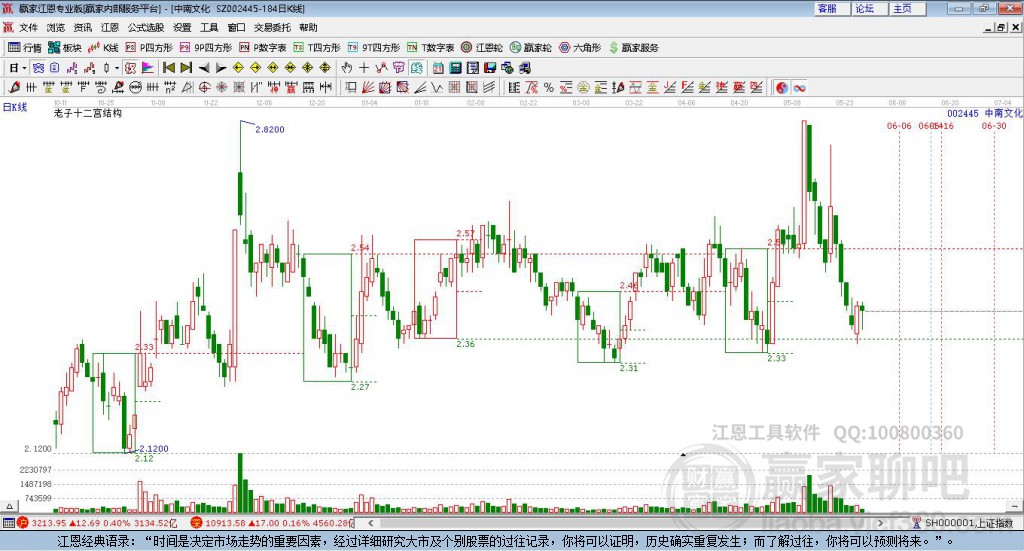Open the 9T四方形 tool
1024x551 pixels.
coord(374,48)
